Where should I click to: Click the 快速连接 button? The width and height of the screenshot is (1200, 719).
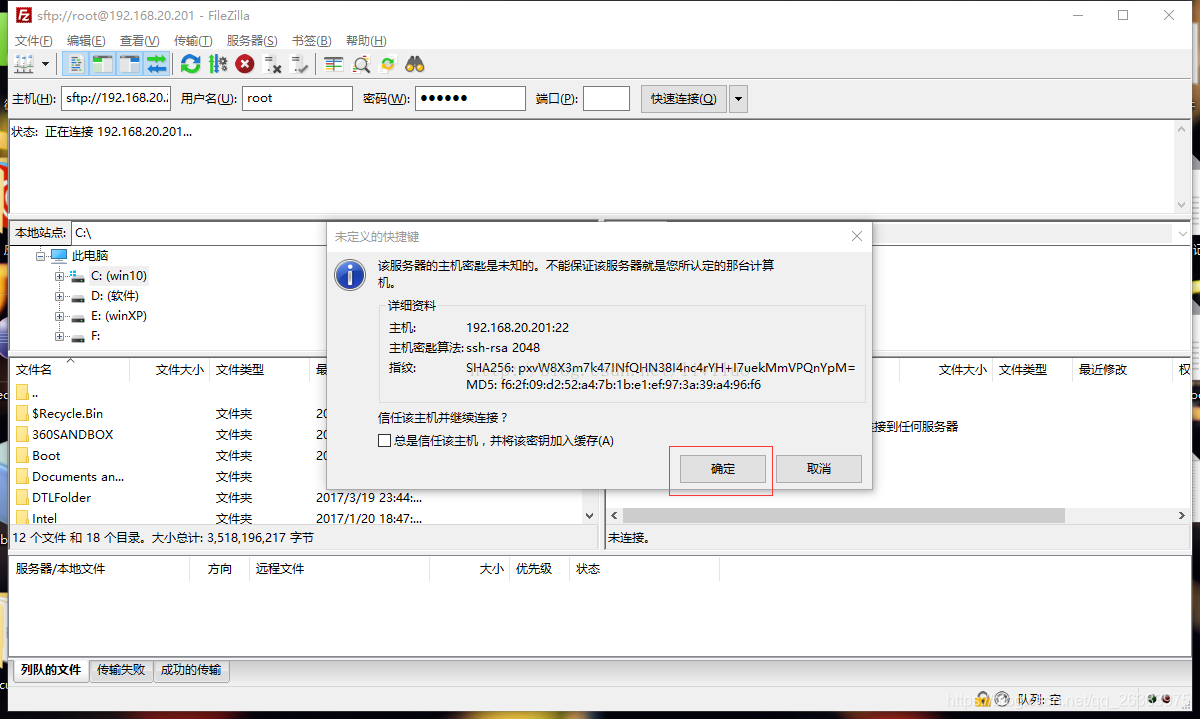click(683, 98)
